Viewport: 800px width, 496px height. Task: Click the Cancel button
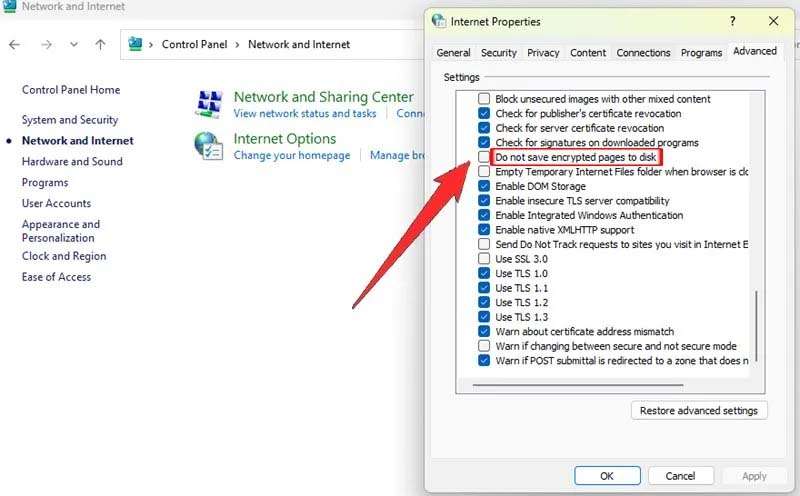tap(680, 476)
